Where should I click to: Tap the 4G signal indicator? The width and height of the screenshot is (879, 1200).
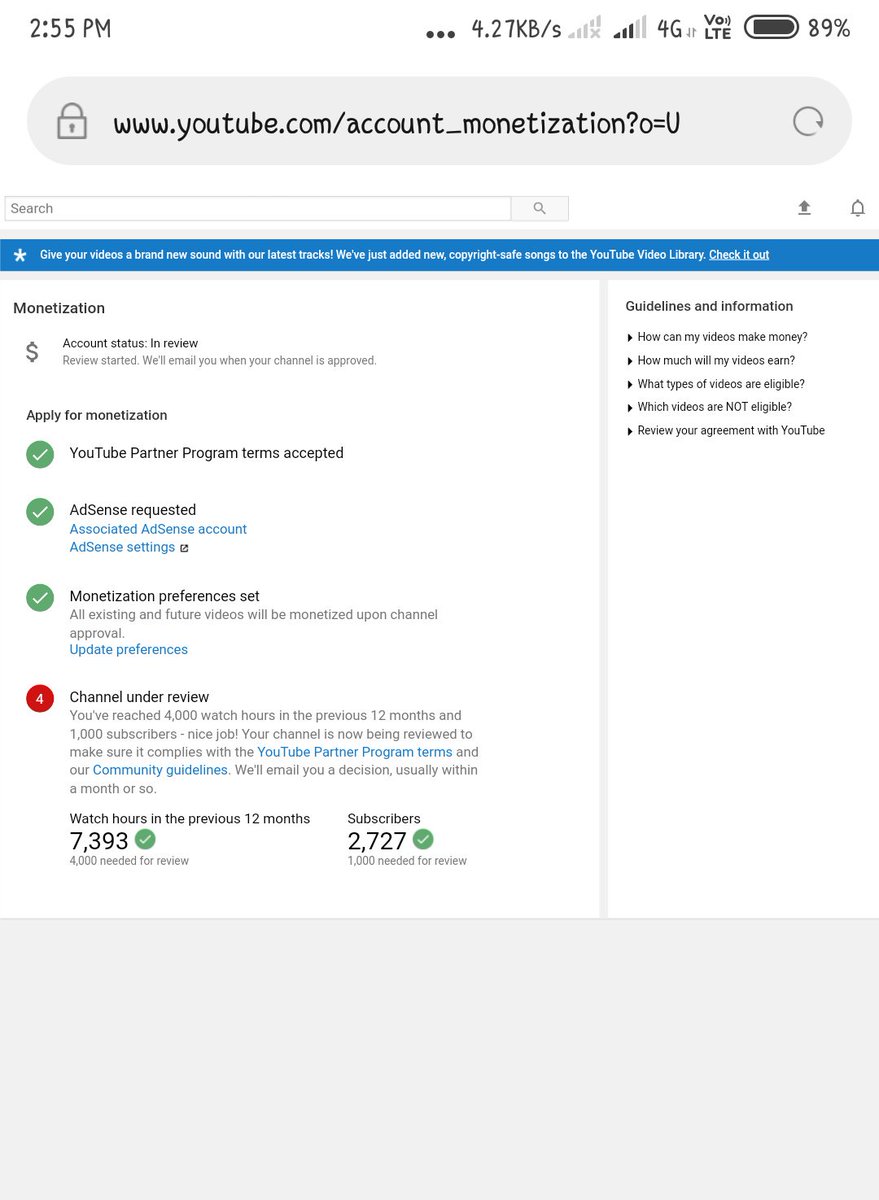tap(676, 28)
